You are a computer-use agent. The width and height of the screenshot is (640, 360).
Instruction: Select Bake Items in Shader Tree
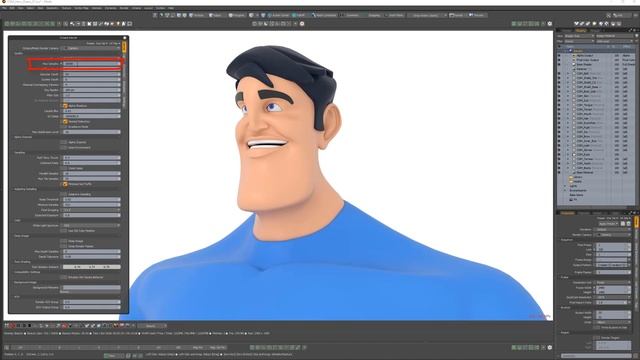coord(576,195)
